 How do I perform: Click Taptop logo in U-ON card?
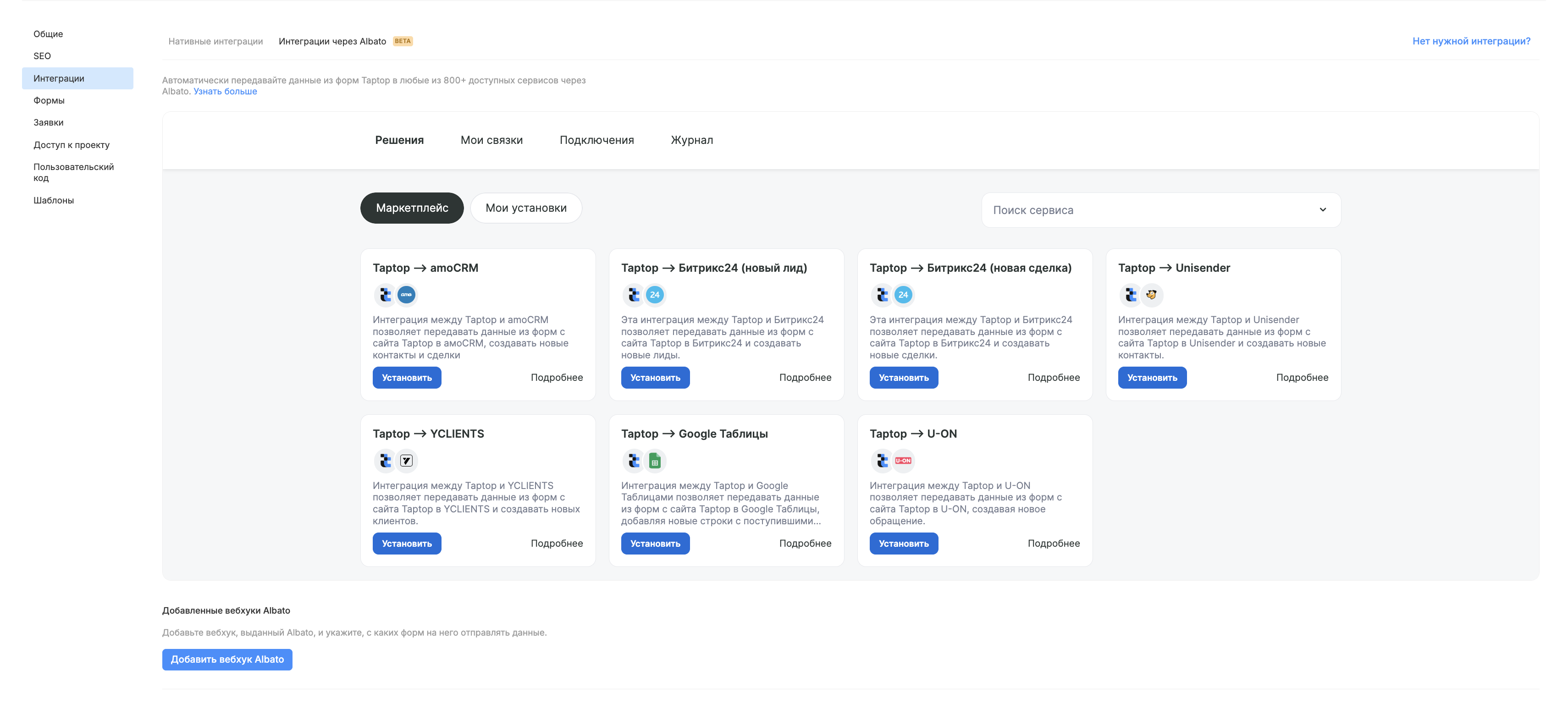coord(882,461)
